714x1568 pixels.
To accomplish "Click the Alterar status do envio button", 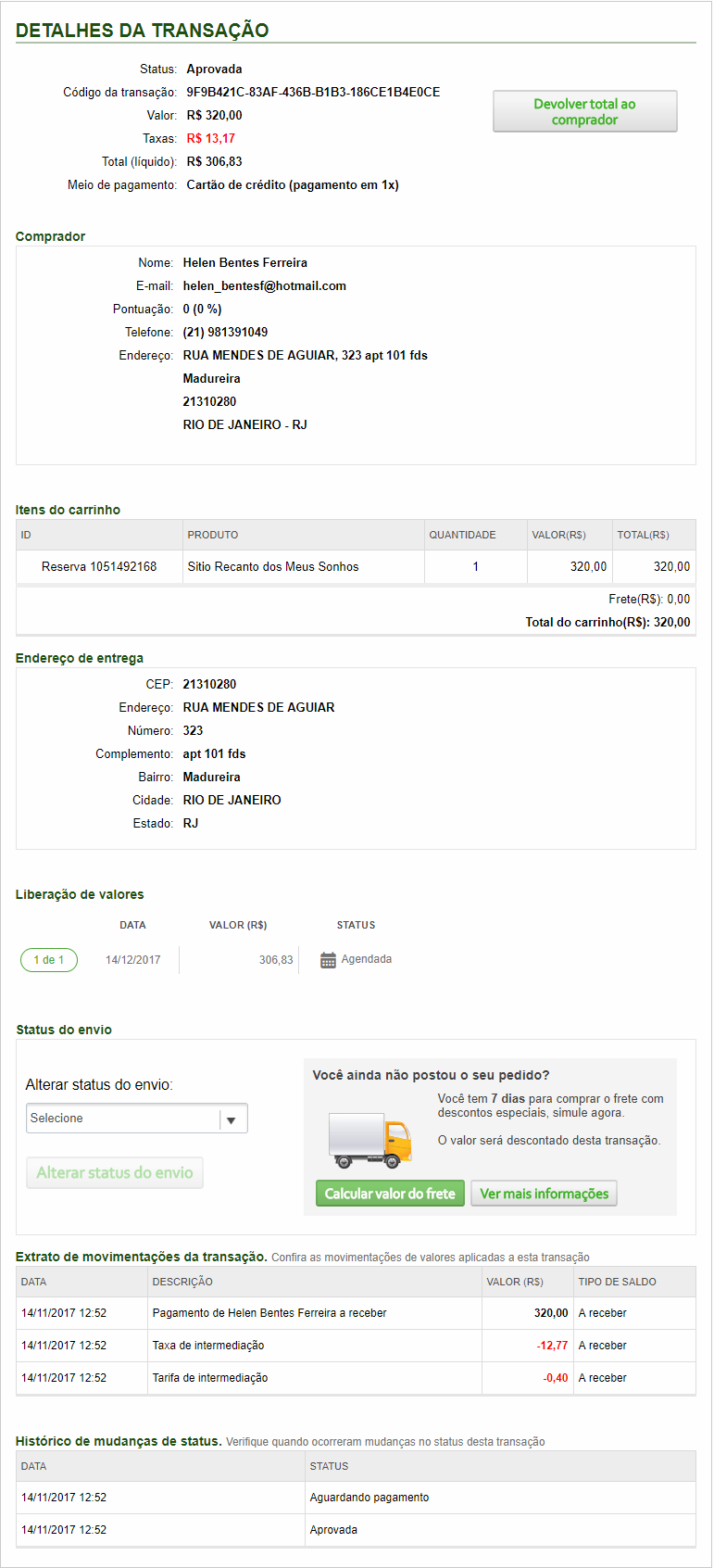I will 115,1173.
